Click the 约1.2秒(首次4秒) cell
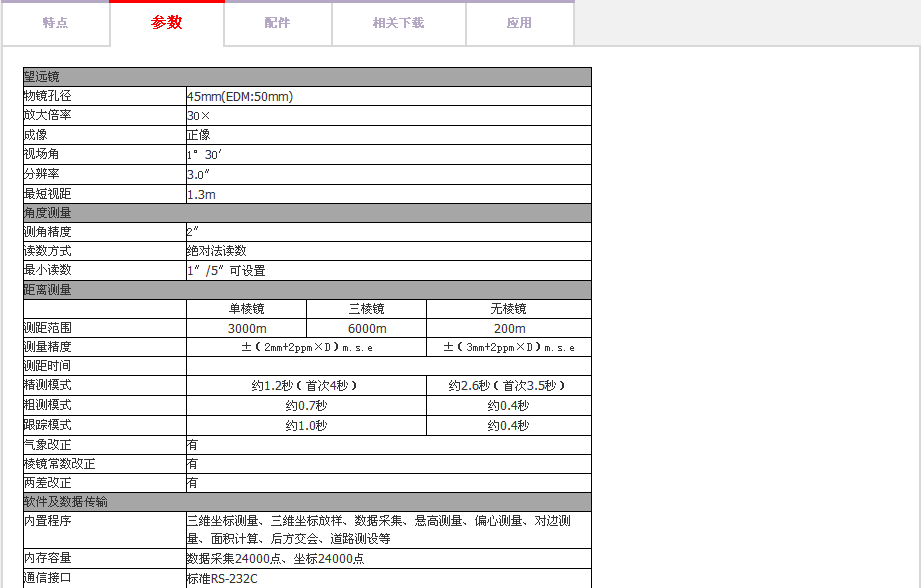The image size is (921, 588). [306, 386]
